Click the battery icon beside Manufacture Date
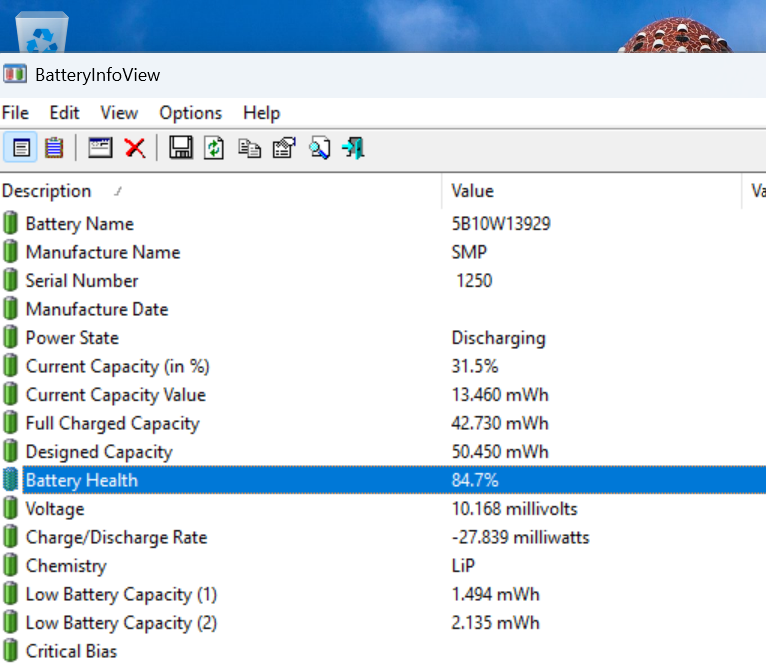This screenshot has height=663, width=766. (10, 309)
